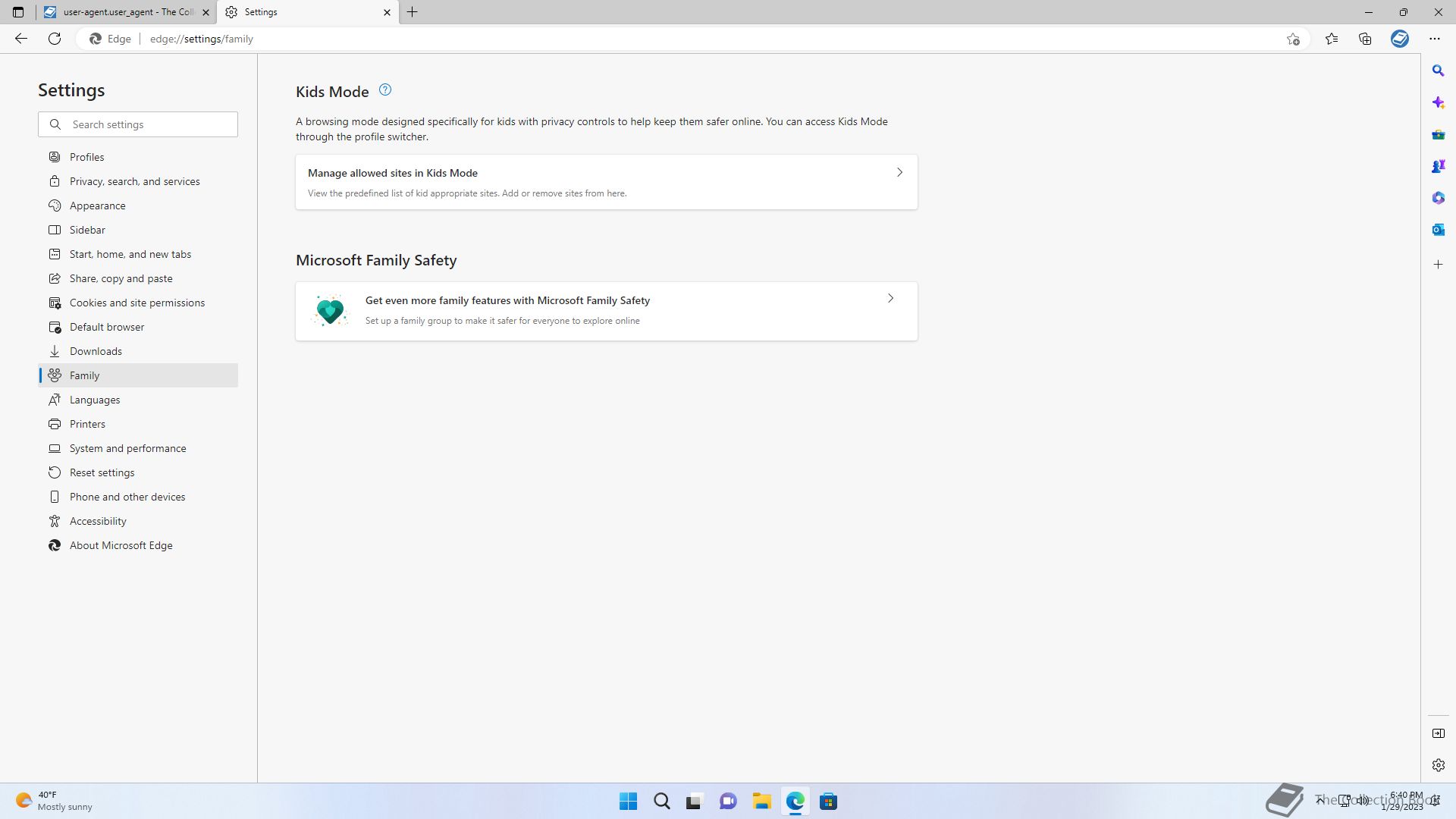The image size is (1456, 819).
Task: Add this page to favorites star
Action: [1293, 39]
